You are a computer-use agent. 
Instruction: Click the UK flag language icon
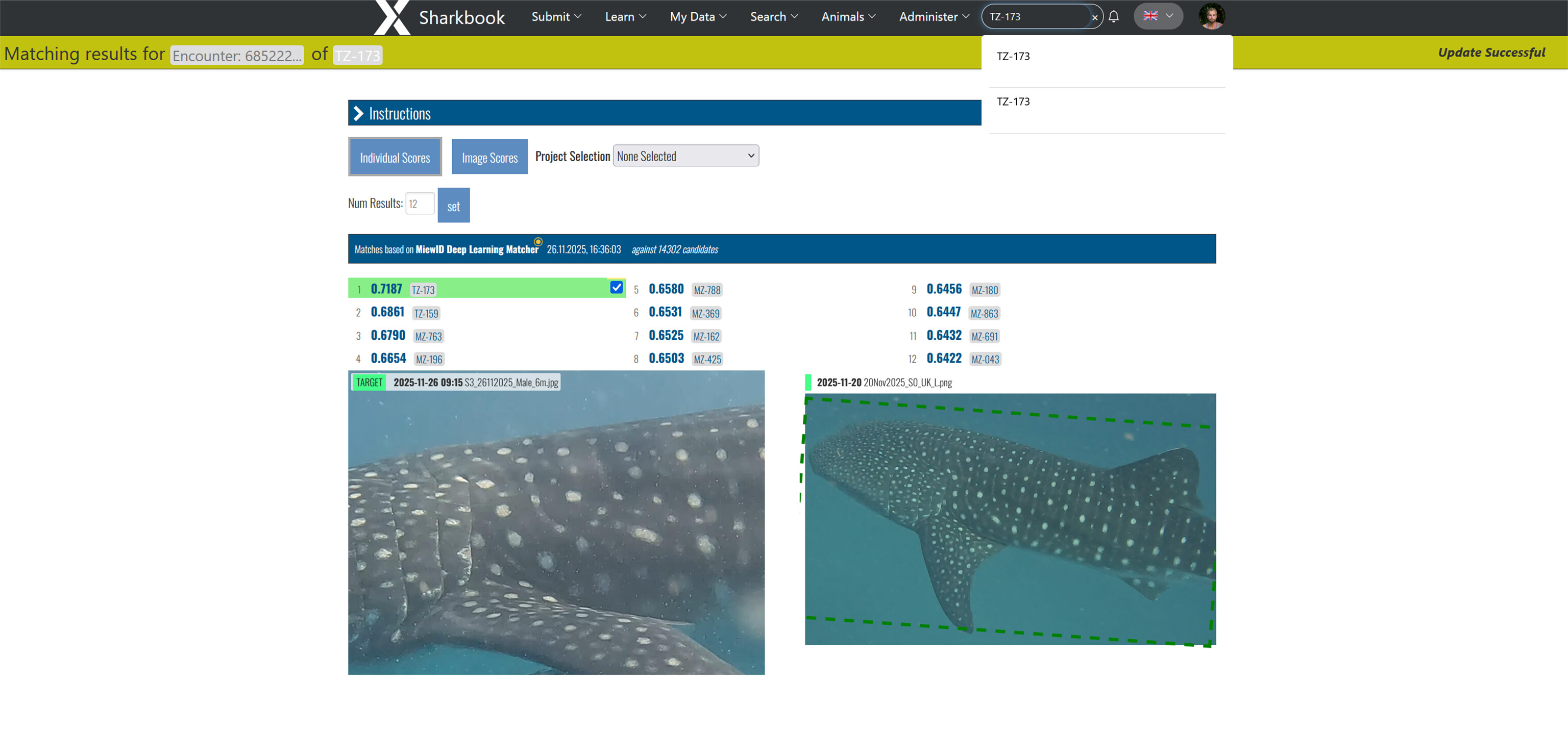click(x=1150, y=16)
